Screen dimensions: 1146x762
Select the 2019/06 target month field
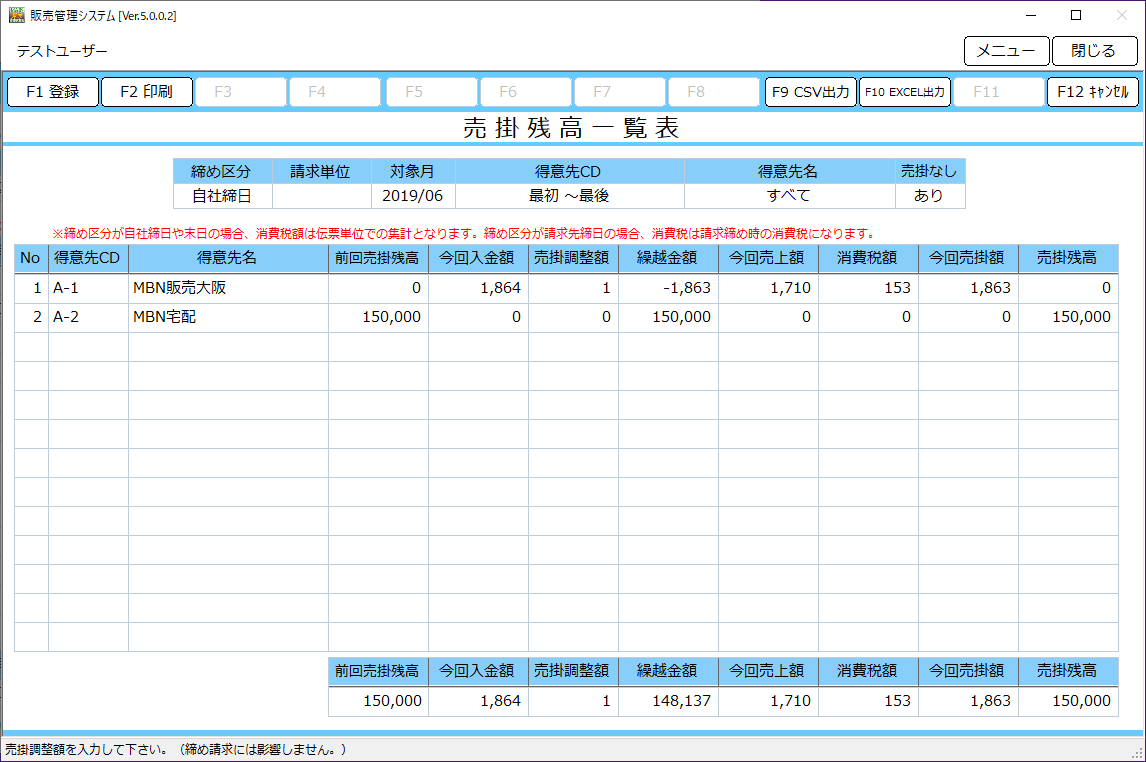(x=413, y=196)
